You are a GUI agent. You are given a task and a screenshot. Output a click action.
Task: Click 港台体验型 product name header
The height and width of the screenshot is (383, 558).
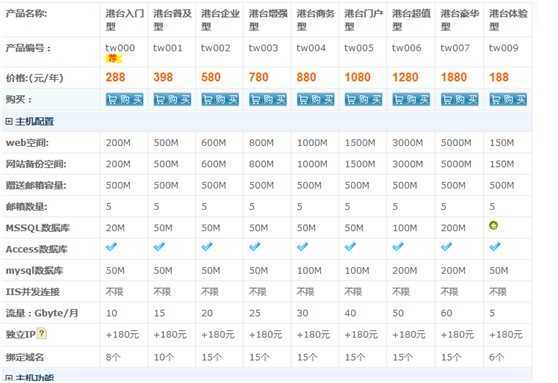[508, 20]
